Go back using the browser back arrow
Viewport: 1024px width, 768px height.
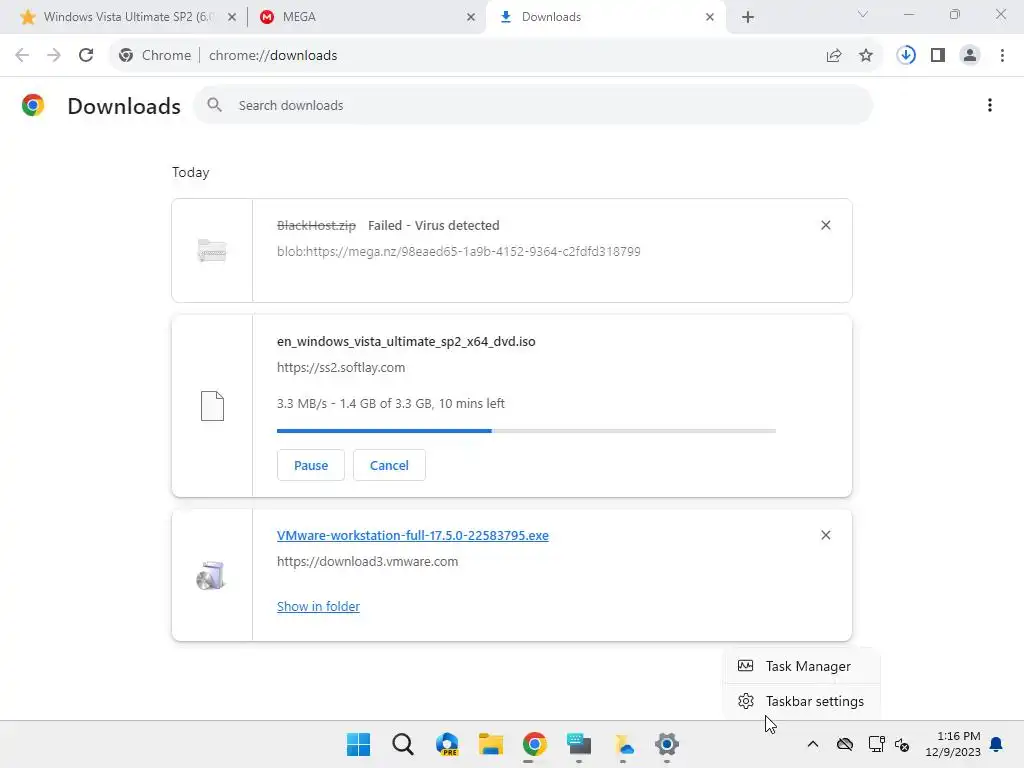point(22,56)
